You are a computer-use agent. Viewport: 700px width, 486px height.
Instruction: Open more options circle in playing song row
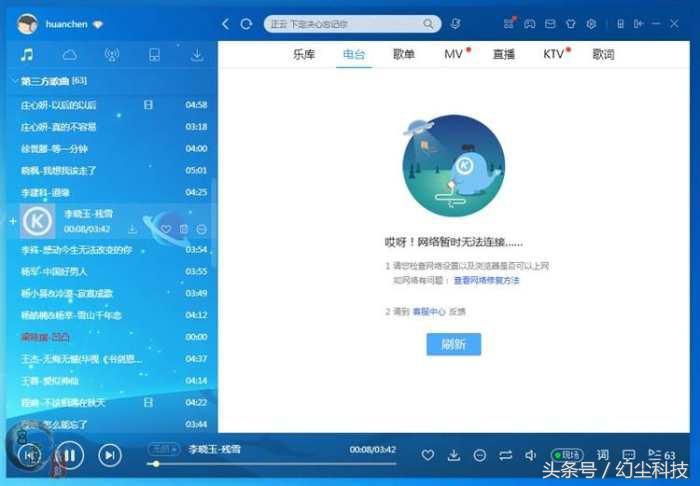coord(201,229)
